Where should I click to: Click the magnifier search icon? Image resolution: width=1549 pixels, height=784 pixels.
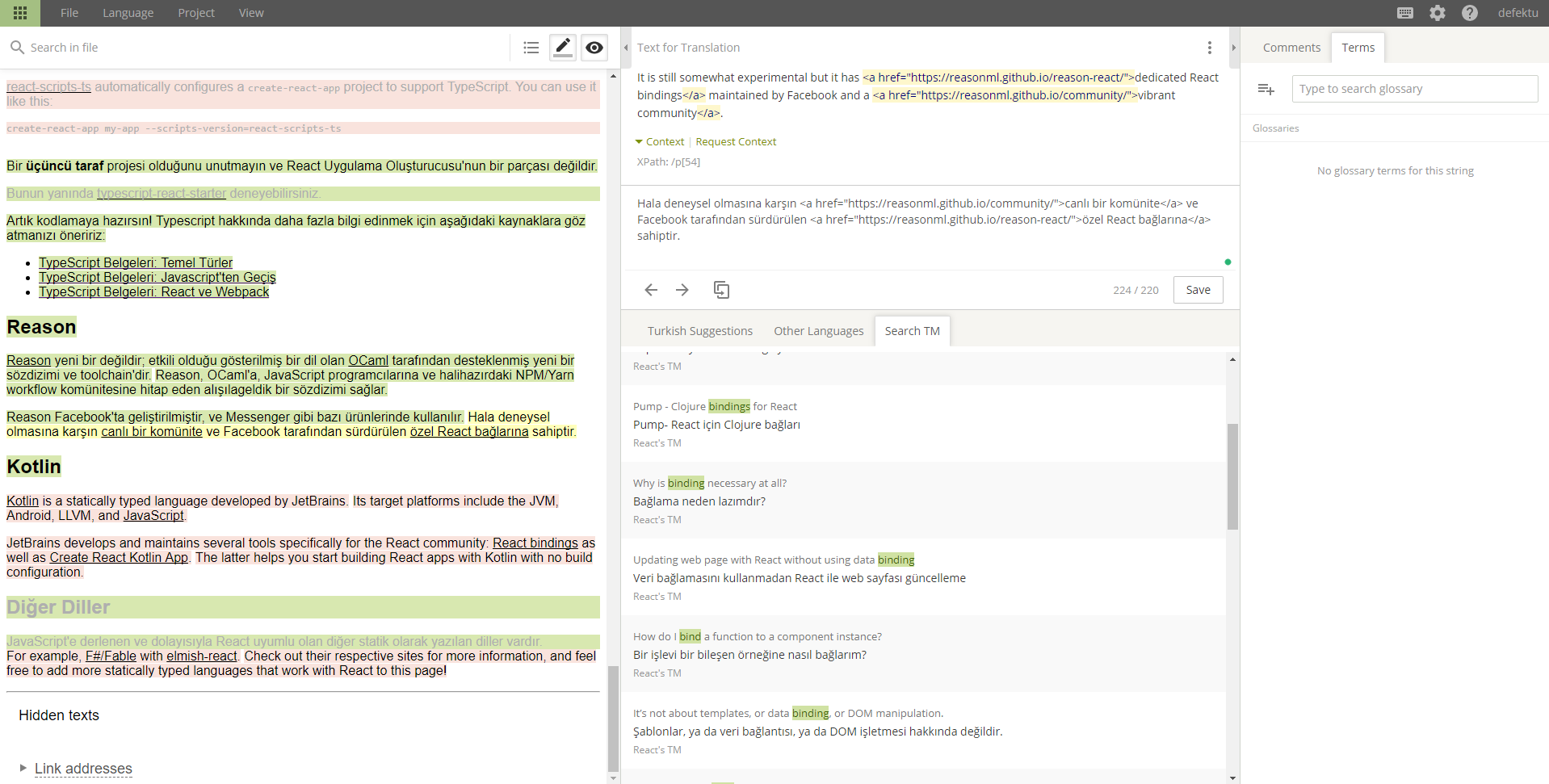point(17,48)
